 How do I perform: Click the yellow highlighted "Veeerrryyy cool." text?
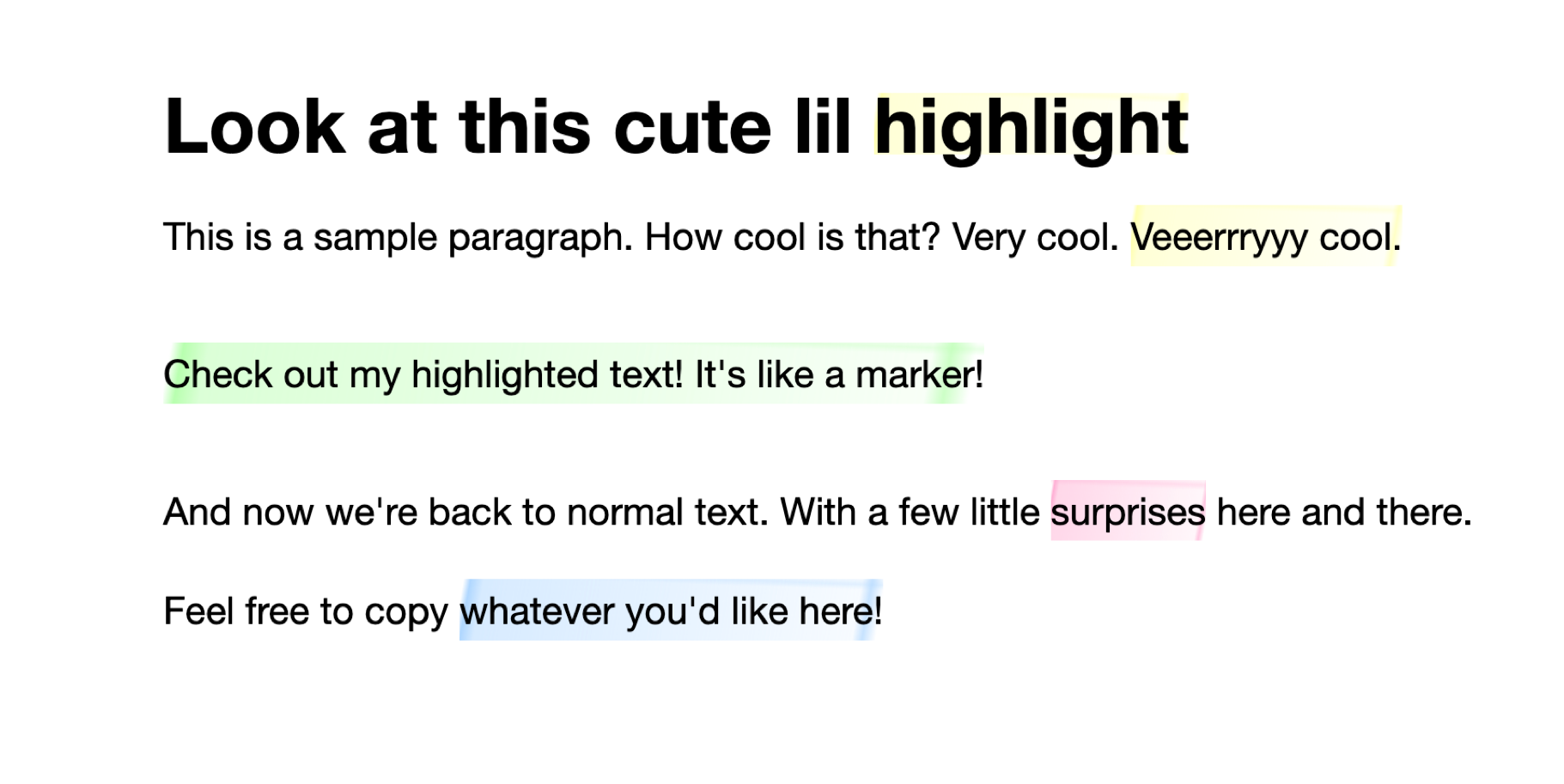[x=1266, y=237]
